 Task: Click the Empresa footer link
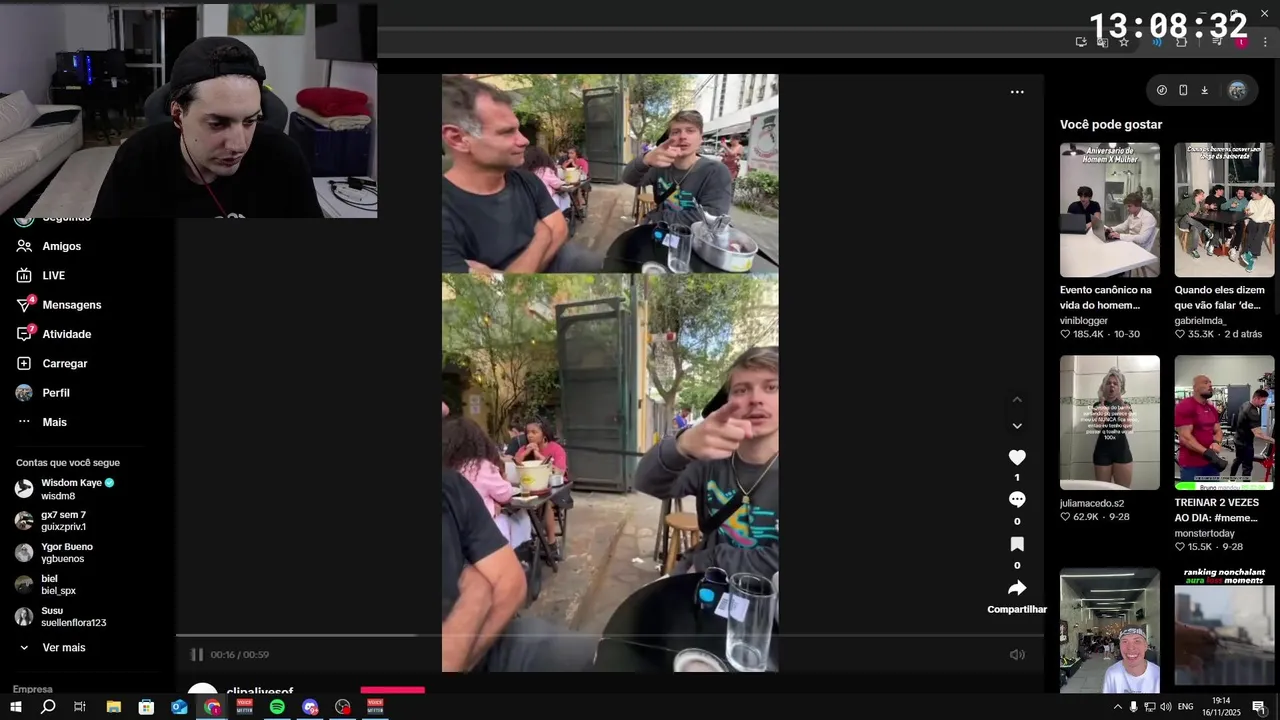point(33,689)
